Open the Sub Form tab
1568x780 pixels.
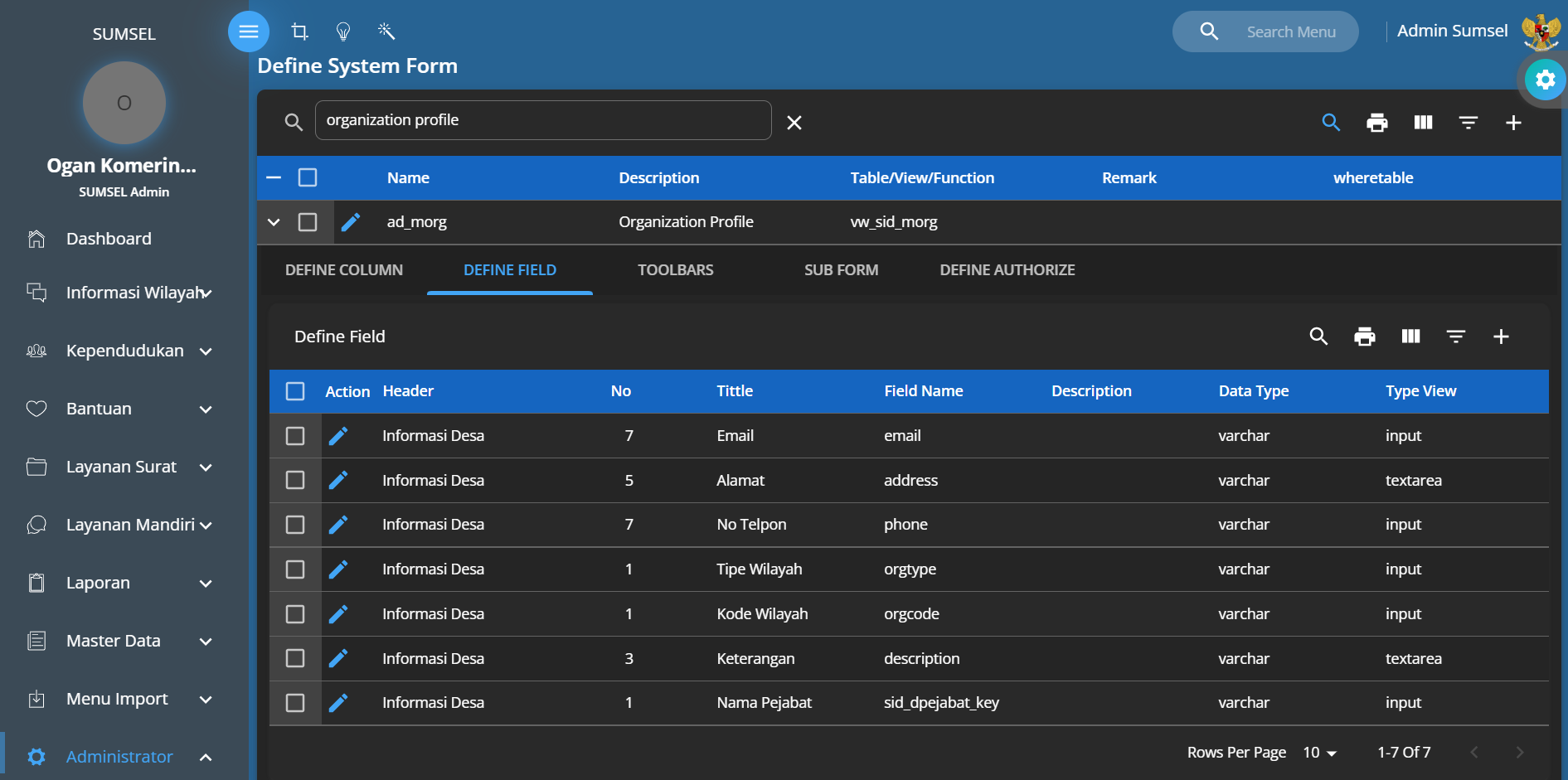(841, 270)
